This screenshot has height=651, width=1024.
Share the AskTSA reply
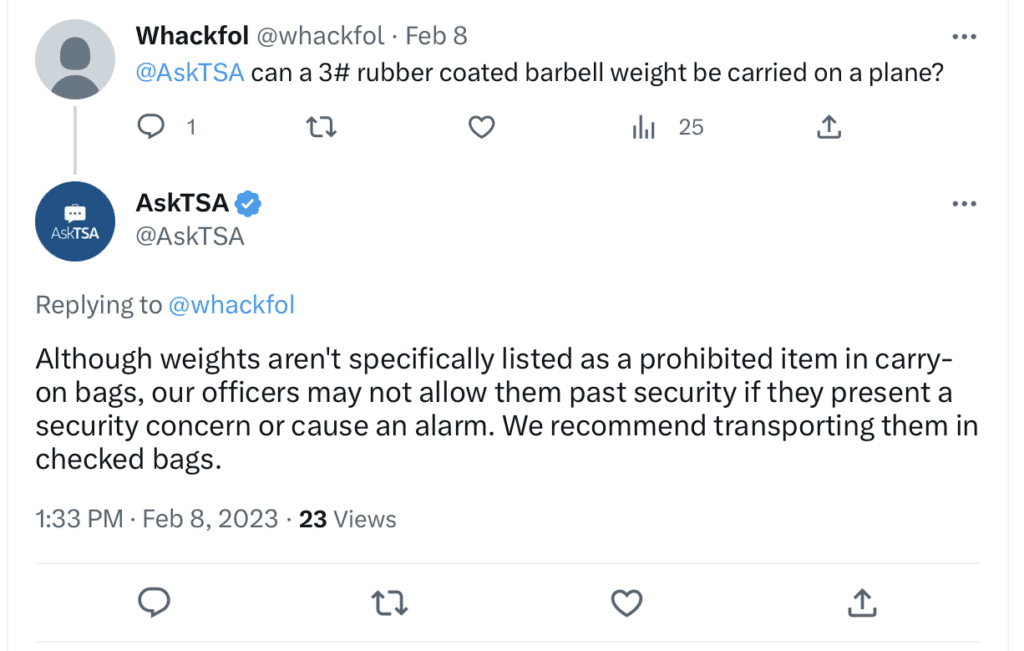click(861, 602)
